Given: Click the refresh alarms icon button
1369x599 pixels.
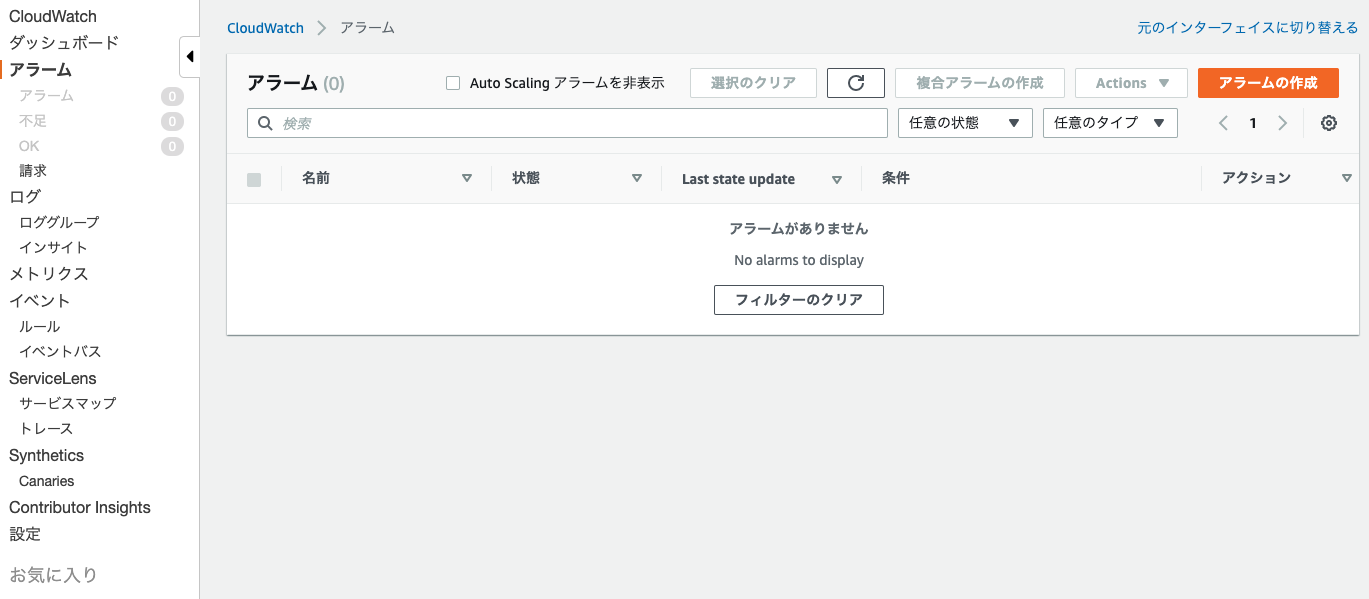Looking at the screenshot, I should (x=855, y=83).
